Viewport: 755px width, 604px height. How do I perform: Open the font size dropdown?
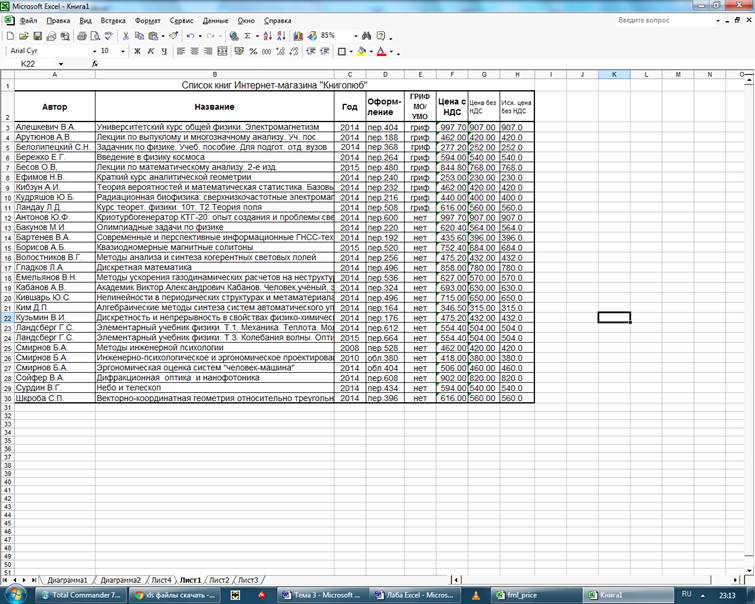(x=123, y=51)
